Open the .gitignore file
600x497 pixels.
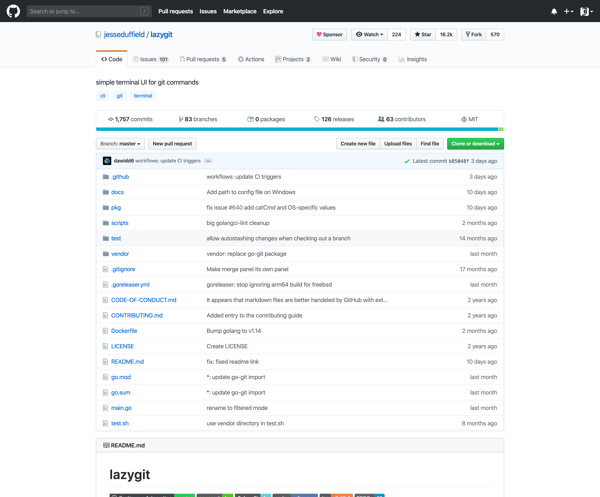click(x=123, y=269)
